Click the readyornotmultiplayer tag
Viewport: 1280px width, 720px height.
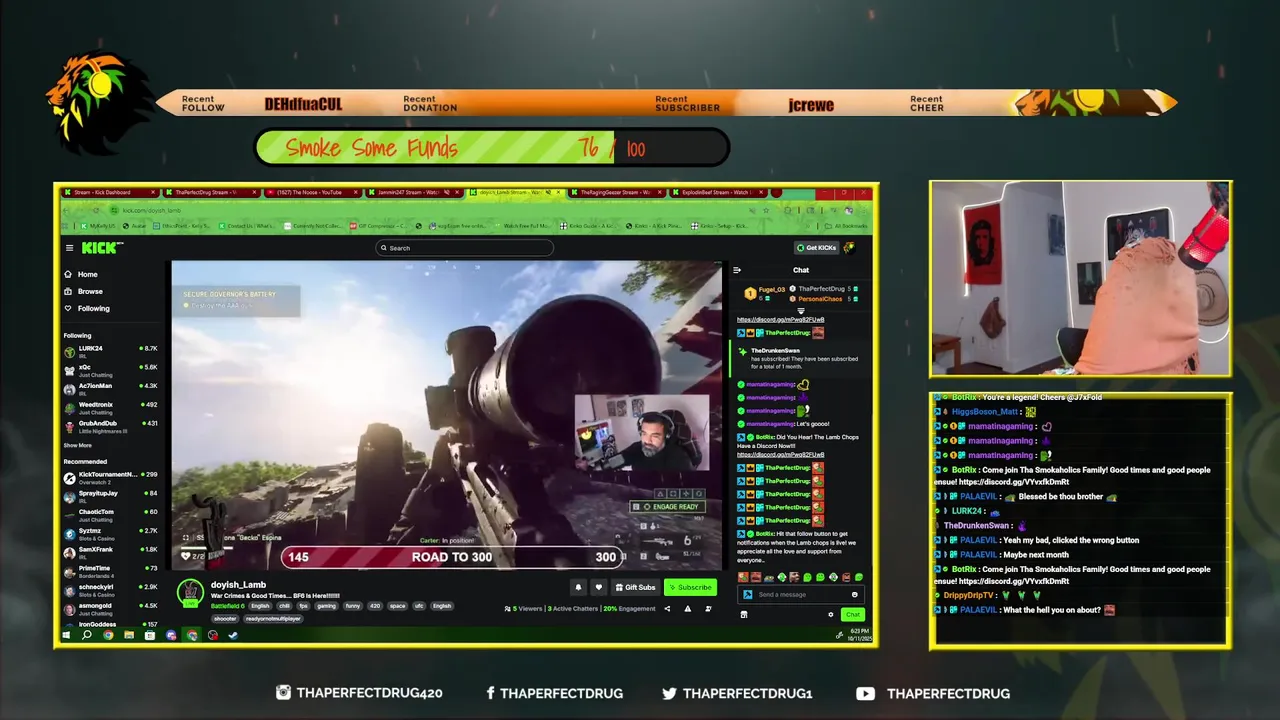coord(272,619)
